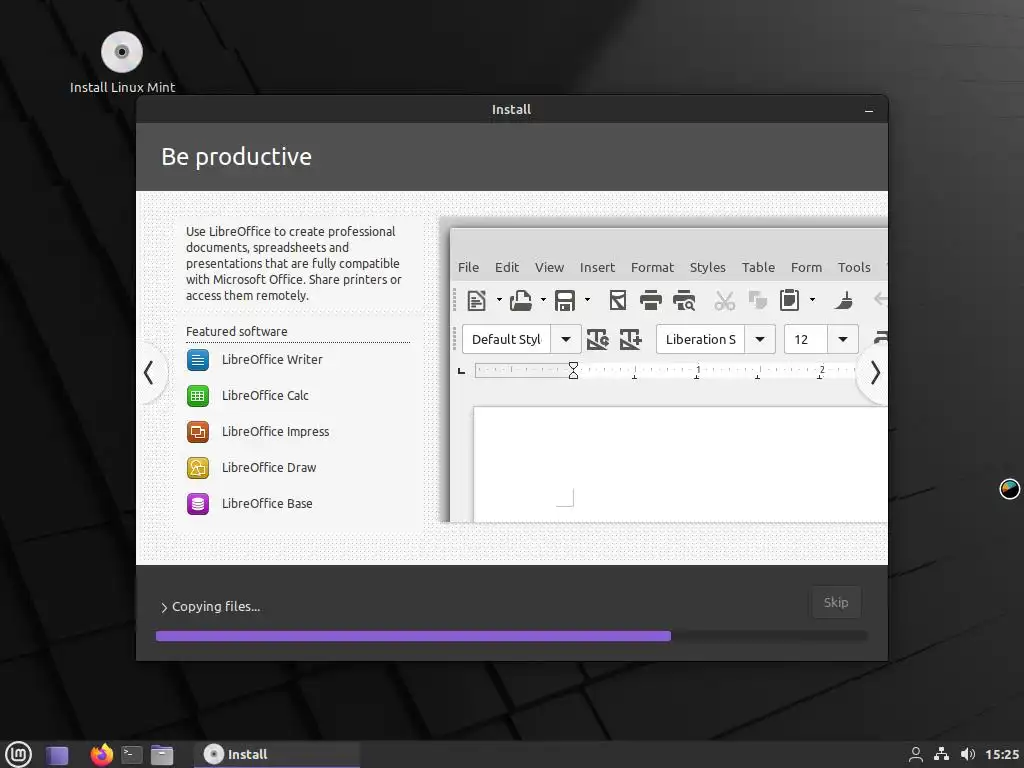Viewport: 1024px width, 768px height.
Task: Open the Table menu in preview
Action: point(758,268)
